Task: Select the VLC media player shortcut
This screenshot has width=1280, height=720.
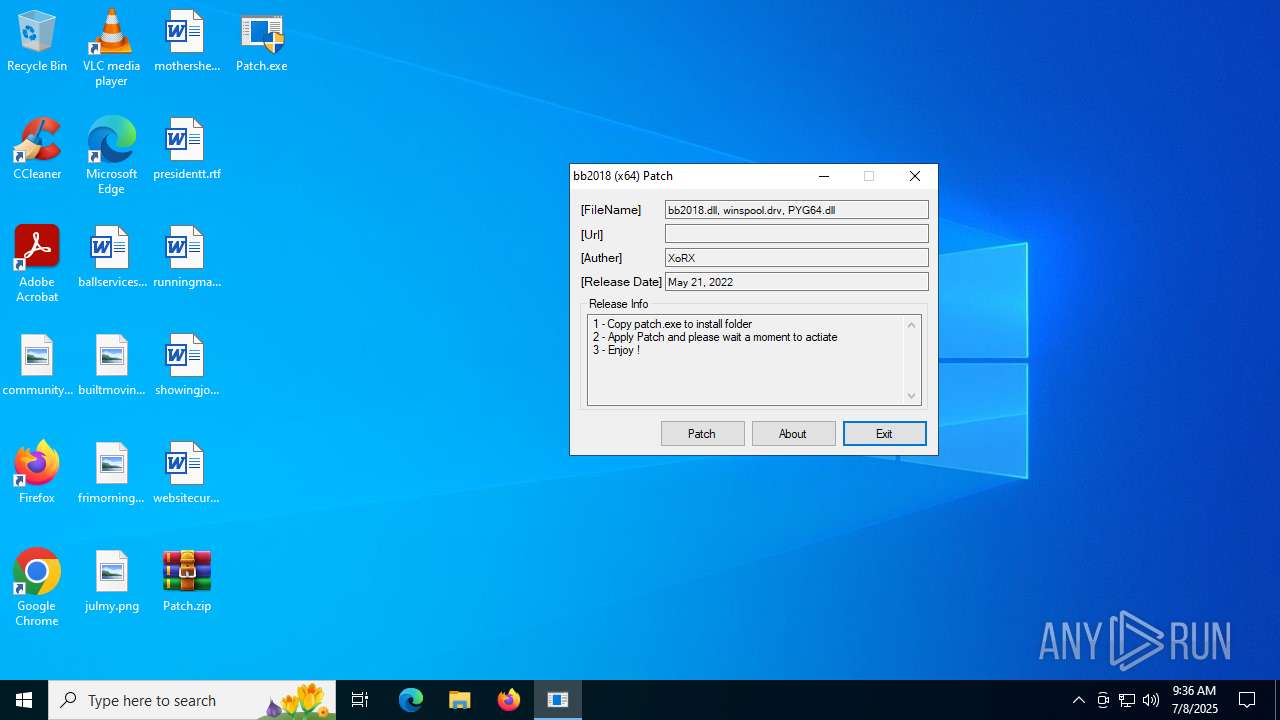Action: point(111,48)
